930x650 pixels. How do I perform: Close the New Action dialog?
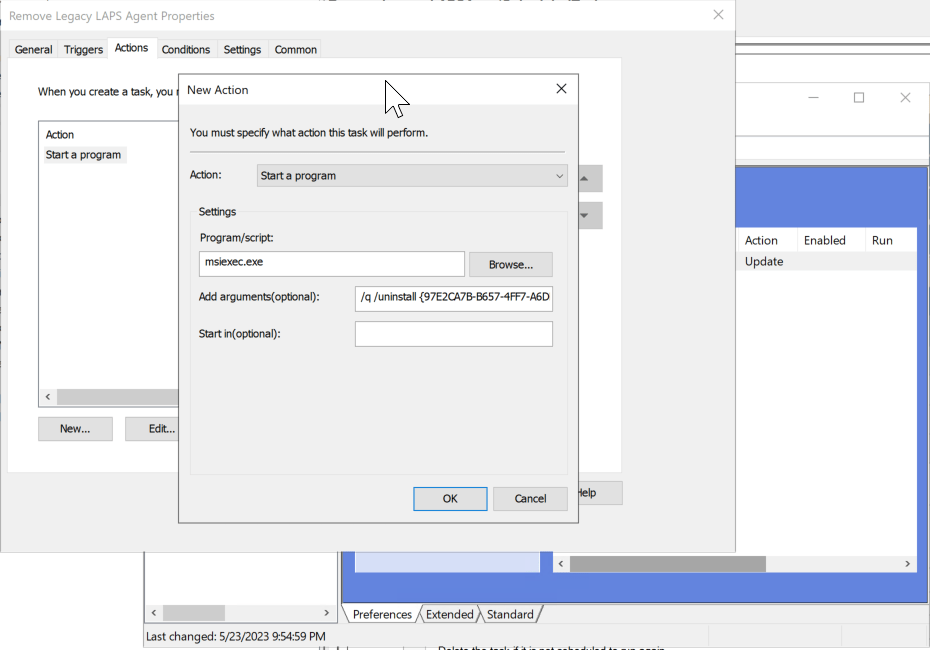(561, 89)
